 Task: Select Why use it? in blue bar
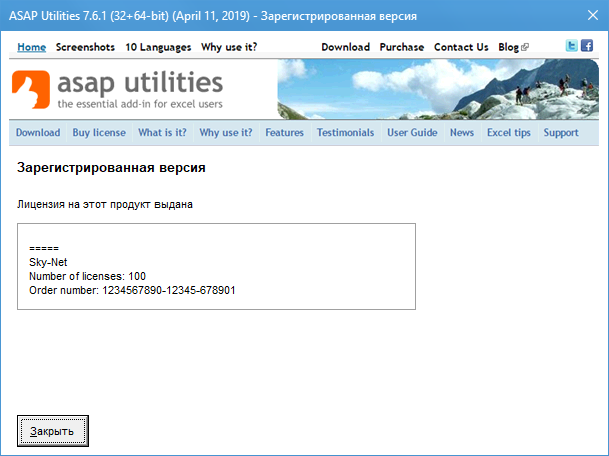(x=226, y=132)
